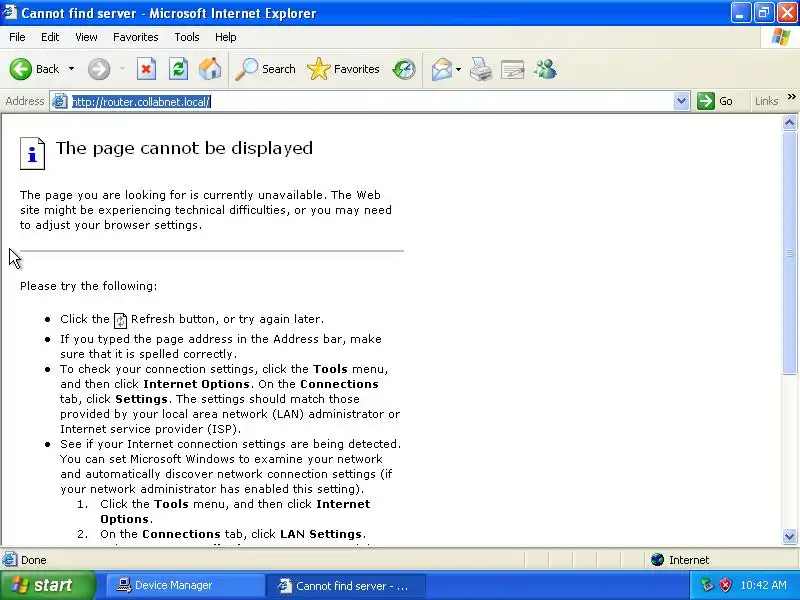Image resolution: width=800 pixels, height=600 pixels.
Task: Print page using the printer icon
Action: [481, 69]
